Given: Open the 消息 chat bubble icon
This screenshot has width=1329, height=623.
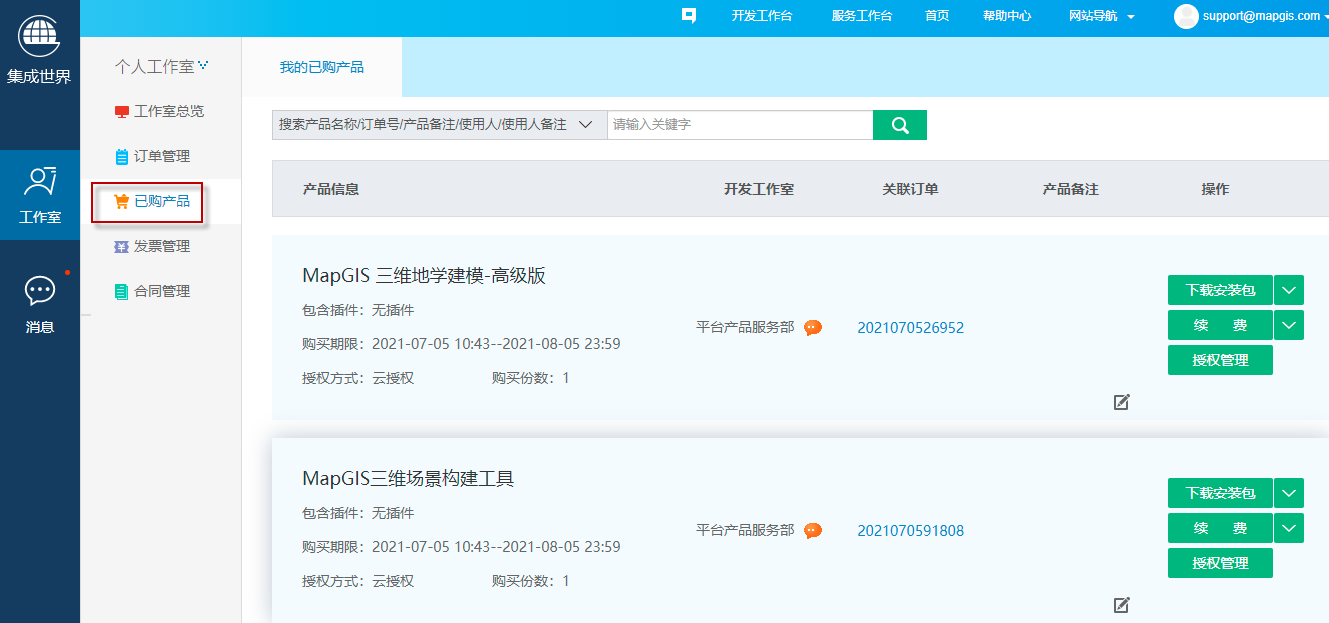Looking at the screenshot, I should (x=40, y=291).
